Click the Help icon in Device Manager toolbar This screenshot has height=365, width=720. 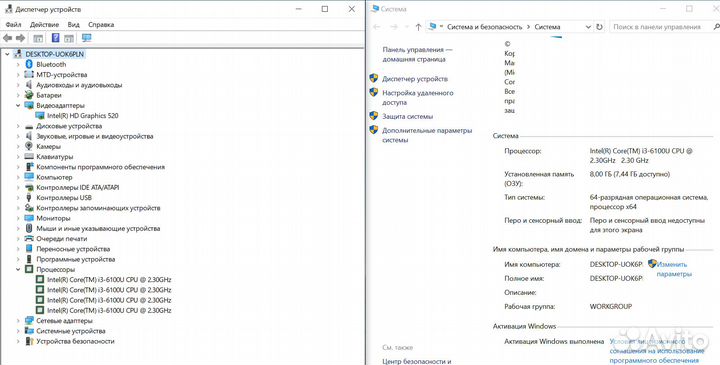(x=56, y=38)
